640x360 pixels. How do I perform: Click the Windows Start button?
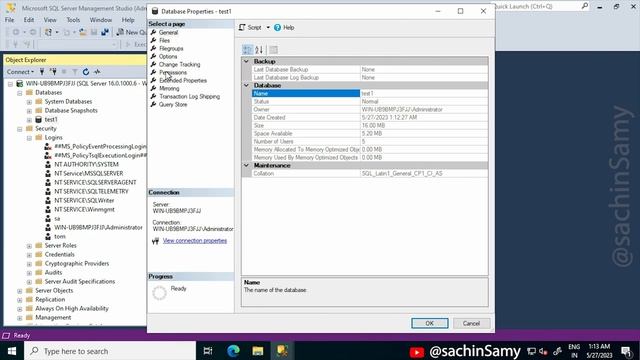12,351
